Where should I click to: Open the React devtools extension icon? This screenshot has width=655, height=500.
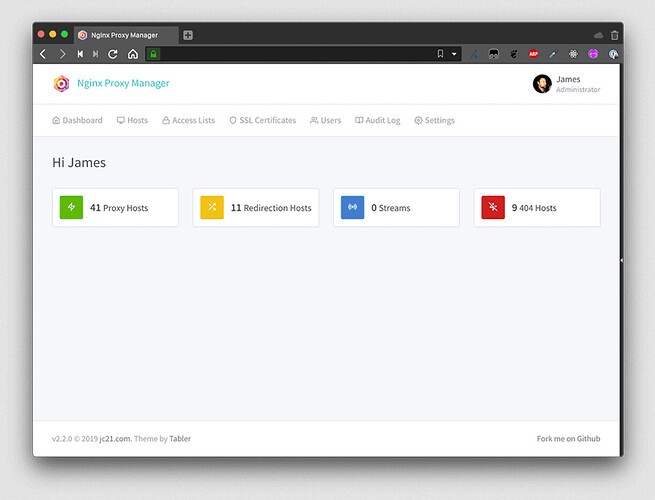[x=574, y=54]
